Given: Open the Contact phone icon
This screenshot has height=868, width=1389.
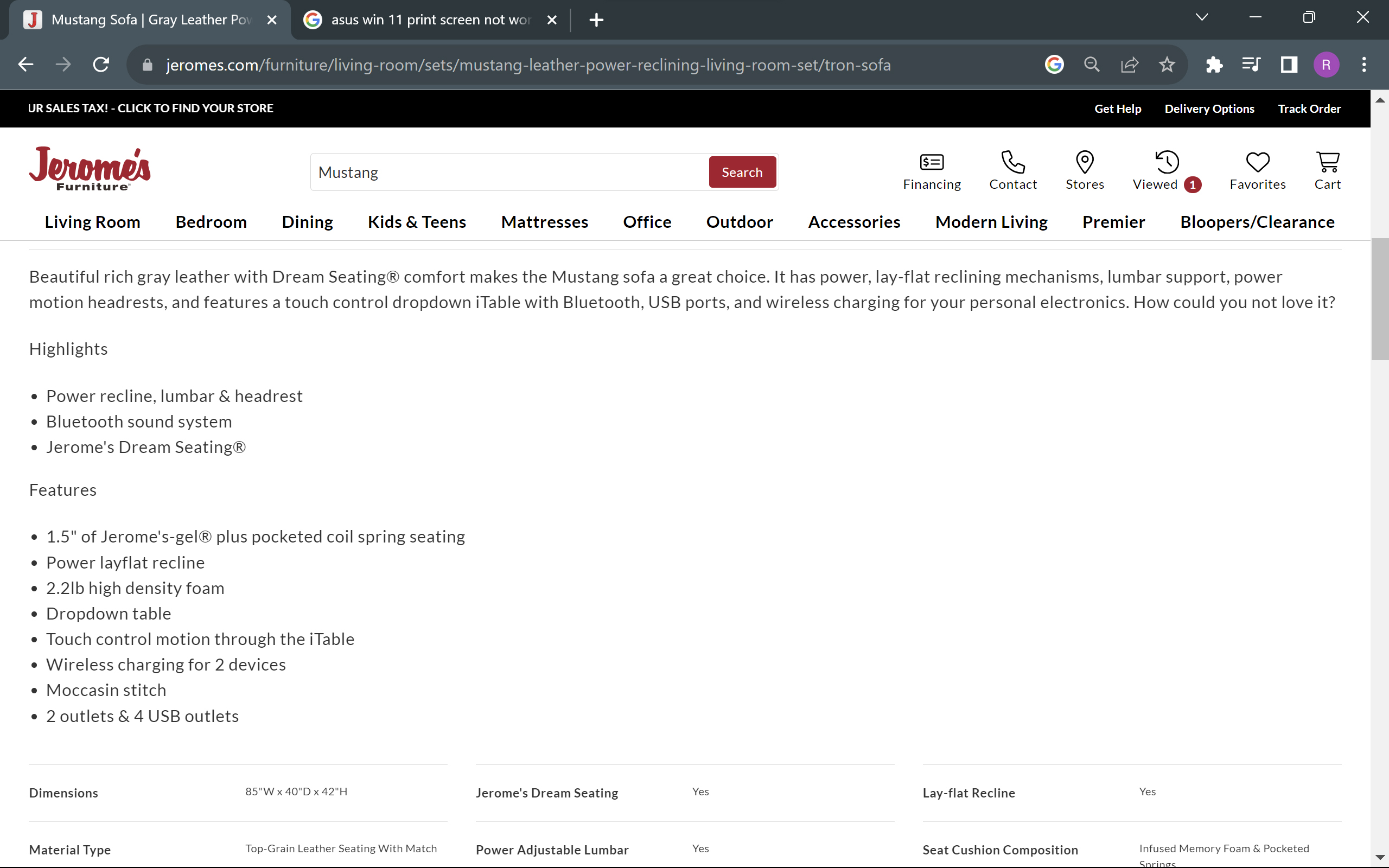Looking at the screenshot, I should 1012,171.
